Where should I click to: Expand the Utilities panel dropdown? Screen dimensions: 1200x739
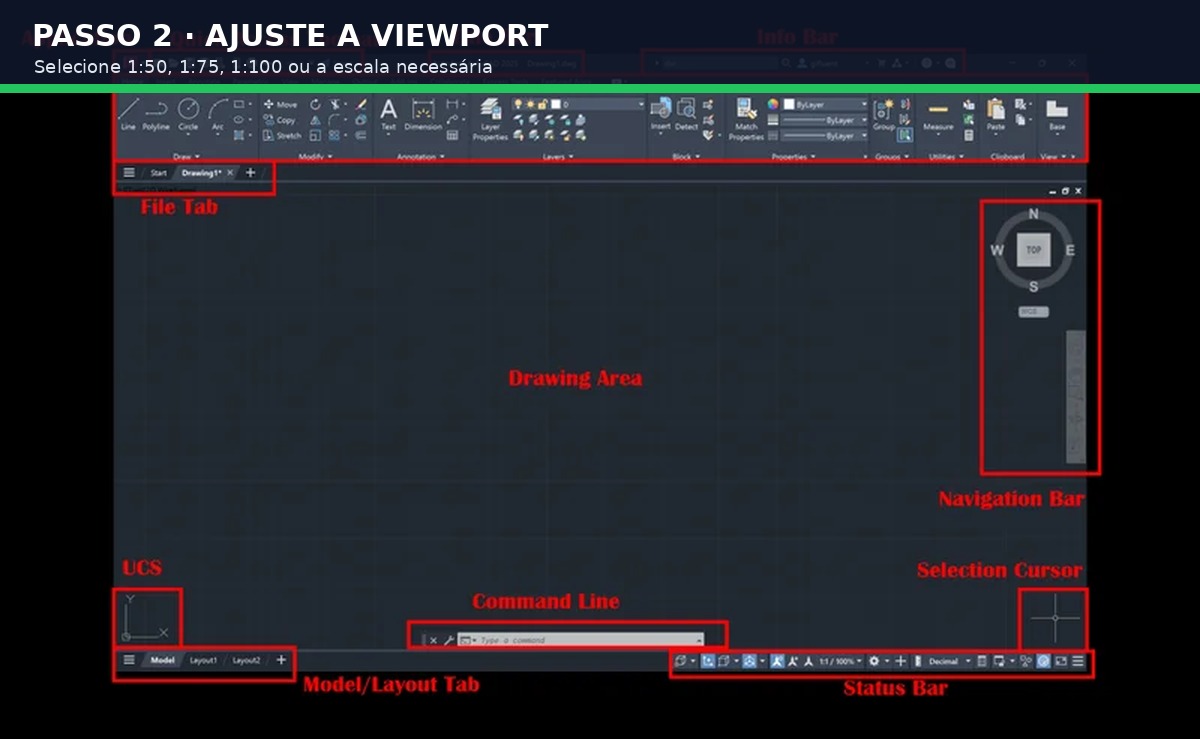(948, 156)
